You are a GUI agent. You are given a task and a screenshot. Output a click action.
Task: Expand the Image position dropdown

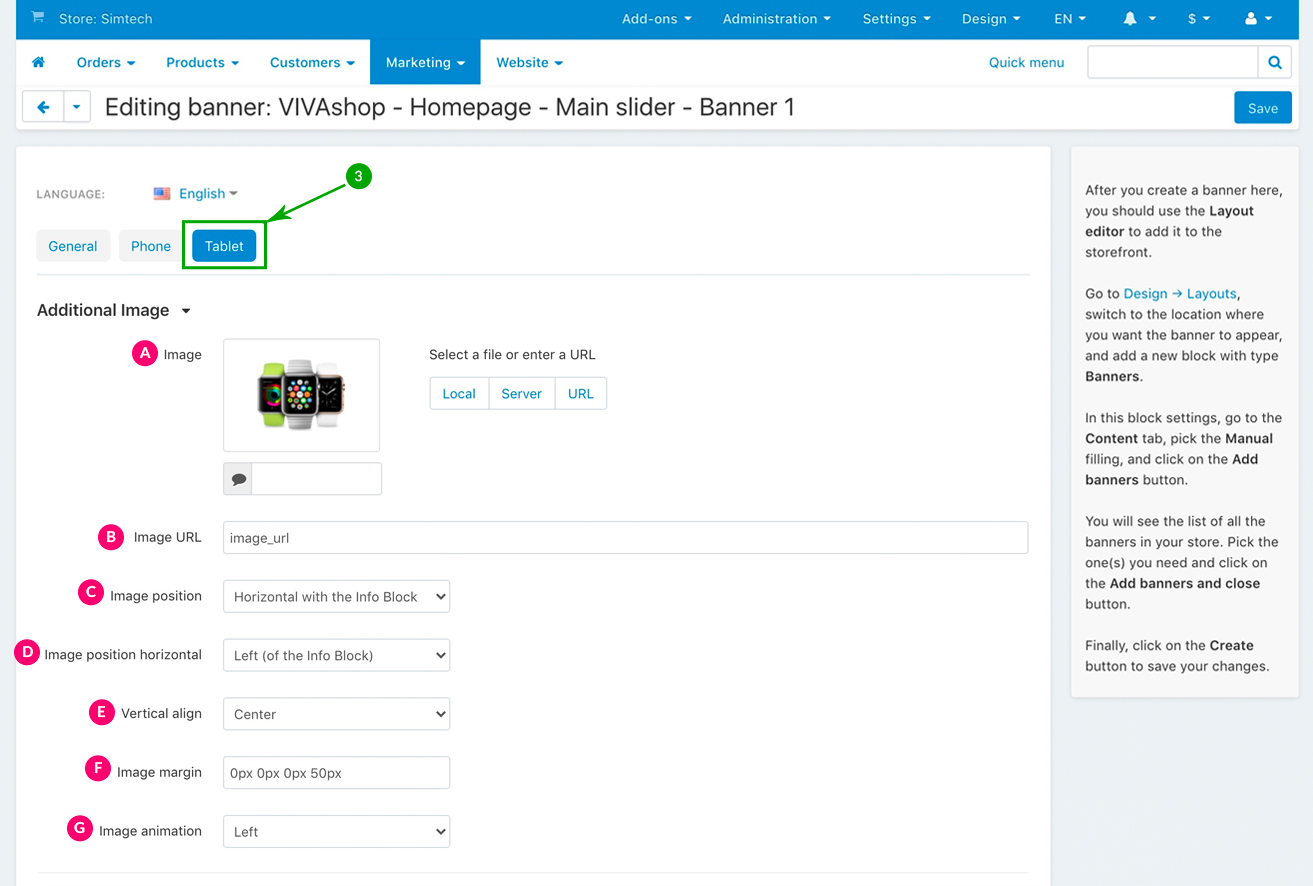[336, 597]
